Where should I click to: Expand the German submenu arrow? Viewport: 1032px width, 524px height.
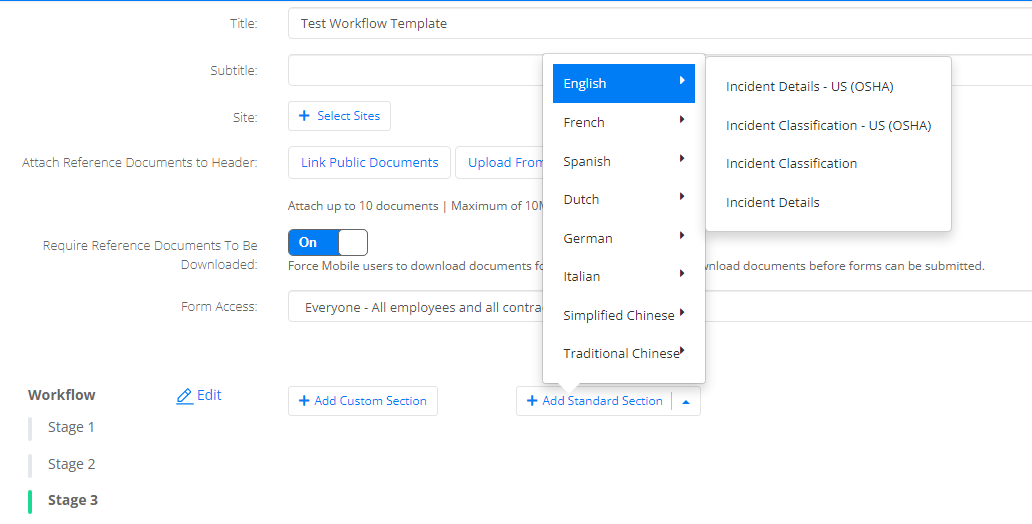coord(682,235)
